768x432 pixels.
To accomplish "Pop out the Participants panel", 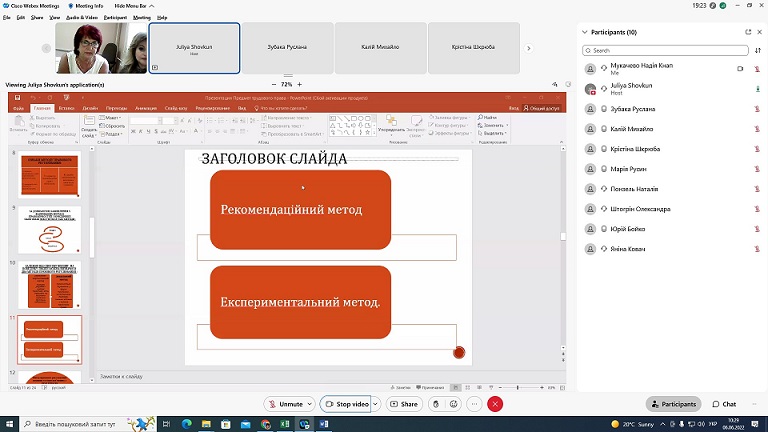I will coord(748,32).
